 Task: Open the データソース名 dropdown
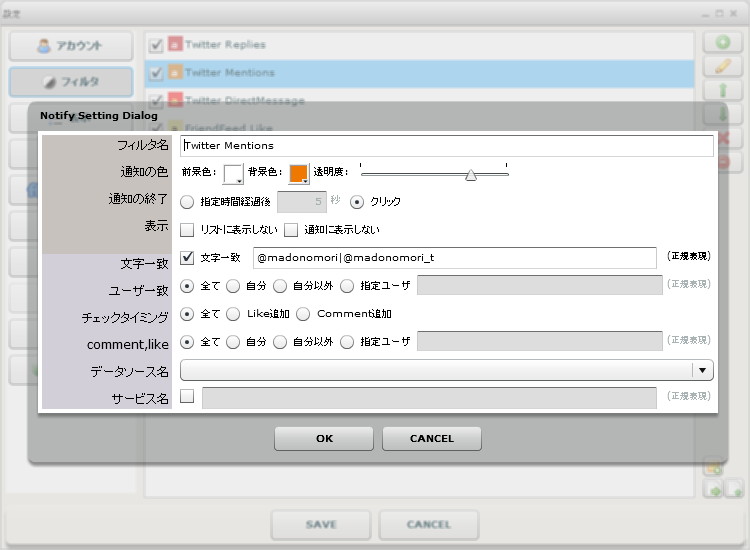tap(447, 370)
